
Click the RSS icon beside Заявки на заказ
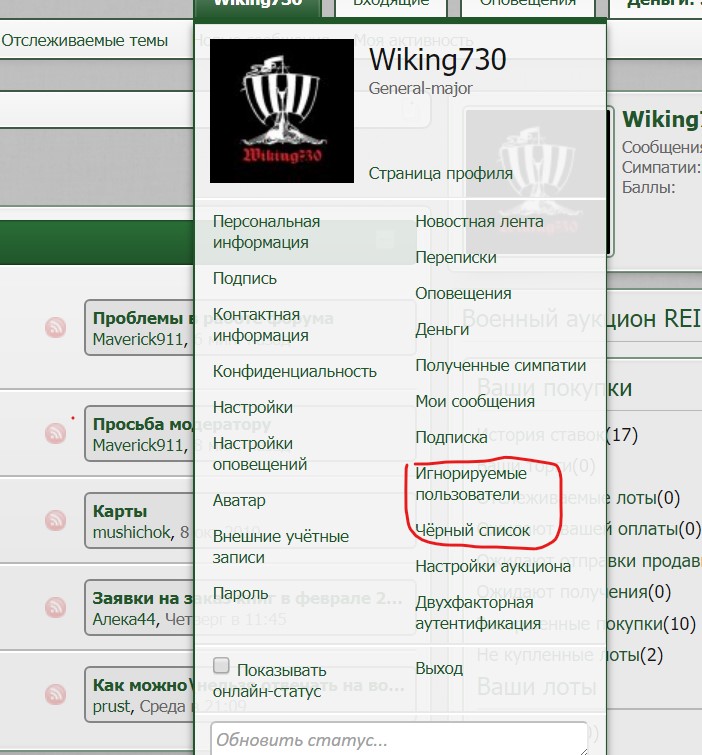click(x=55, y=608)
